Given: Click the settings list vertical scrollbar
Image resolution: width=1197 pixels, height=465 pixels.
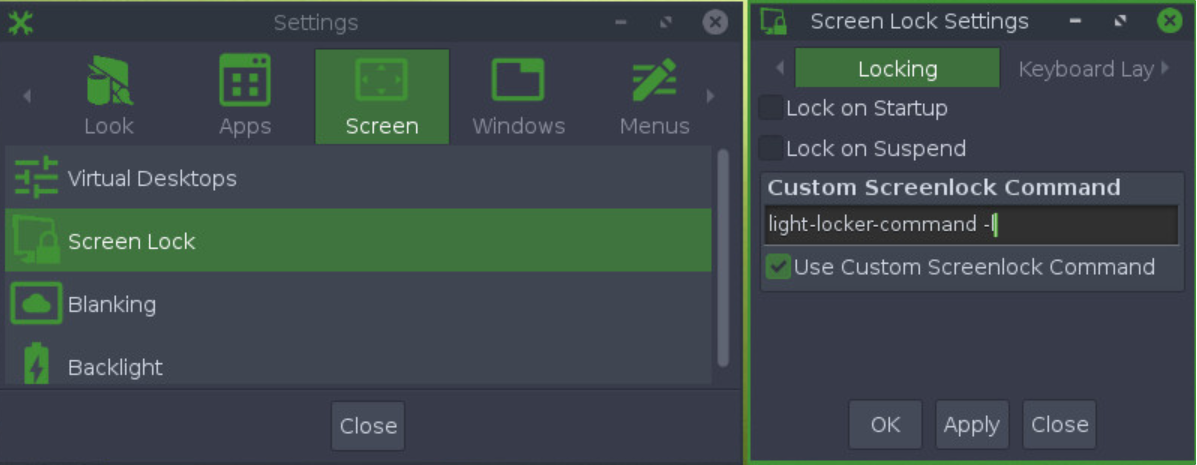Looking at the screenshot, I should pyautogui.click(x=723, y=258).
